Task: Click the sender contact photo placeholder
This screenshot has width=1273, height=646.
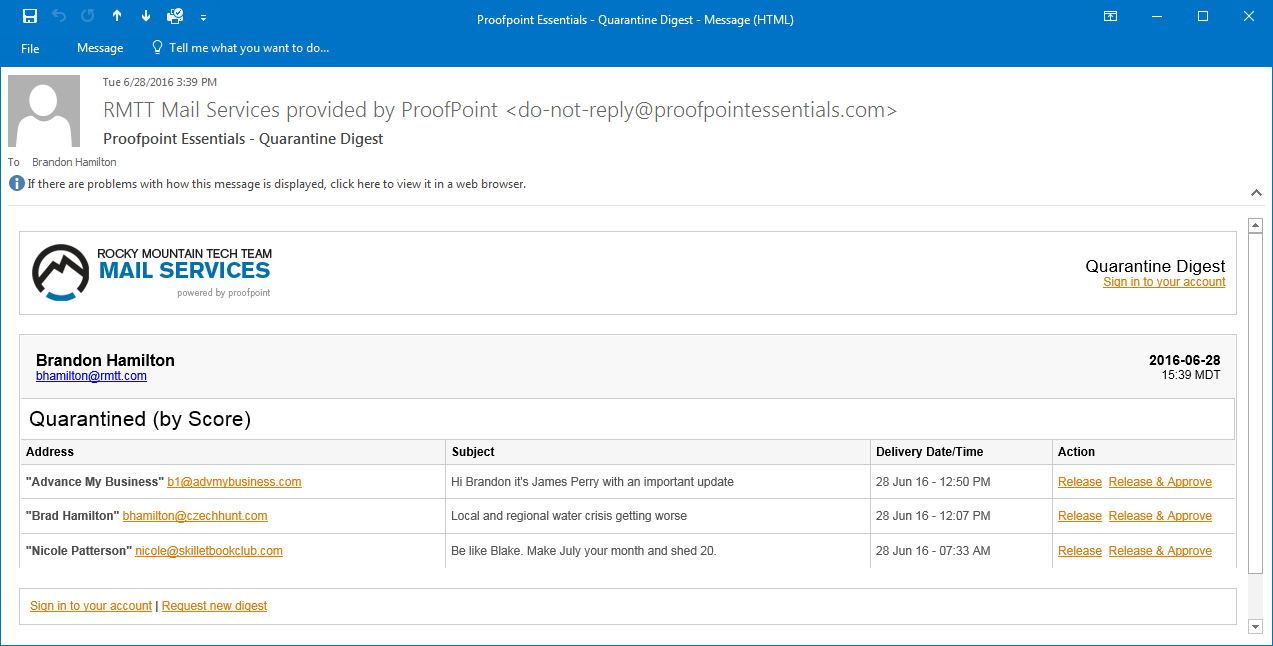Action: point(44,111)
